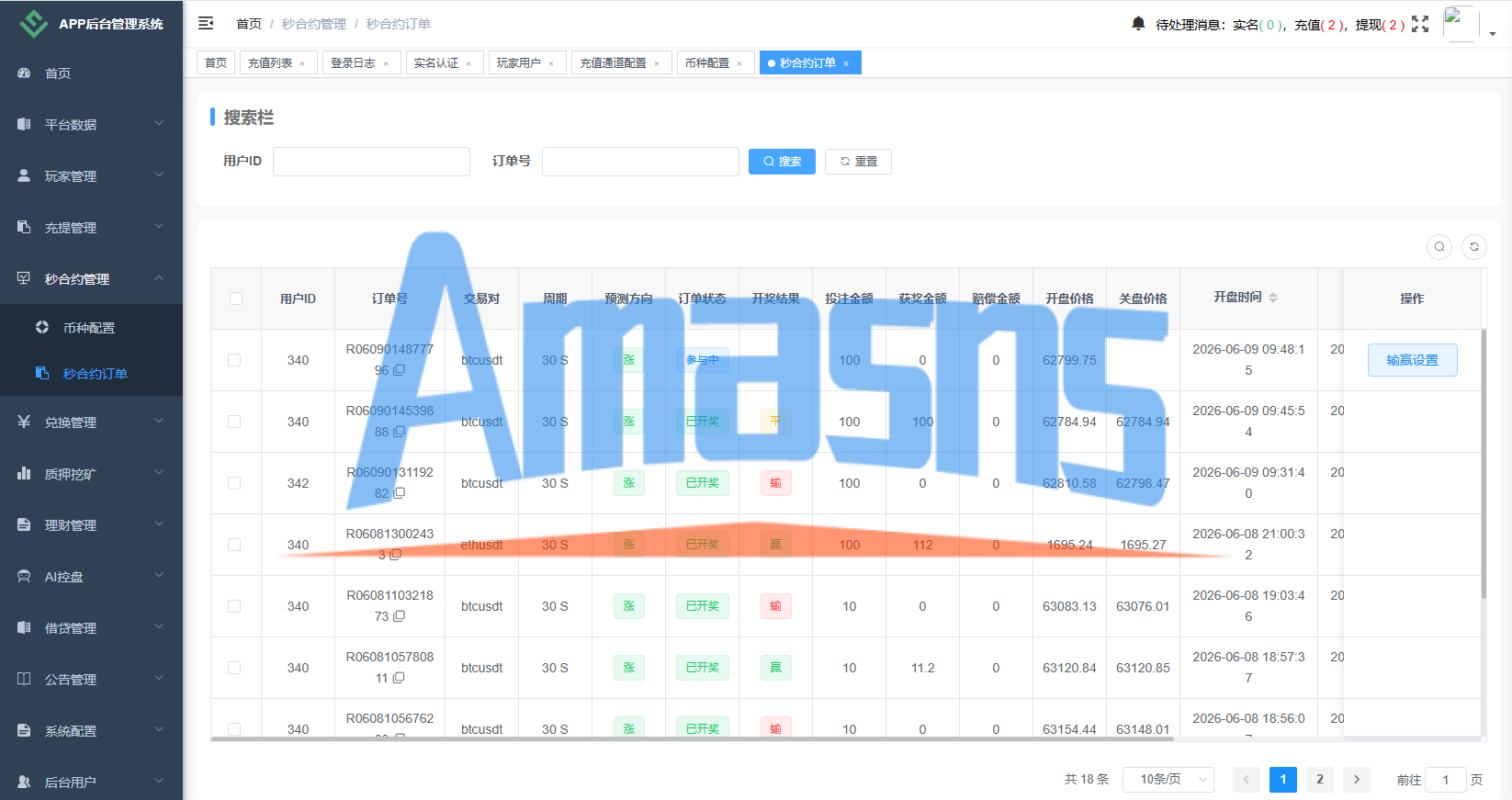The image size is (1512, 800).
Task: Collapse the sidebar with the hamburger icon
Action: (x=206, y=23)
